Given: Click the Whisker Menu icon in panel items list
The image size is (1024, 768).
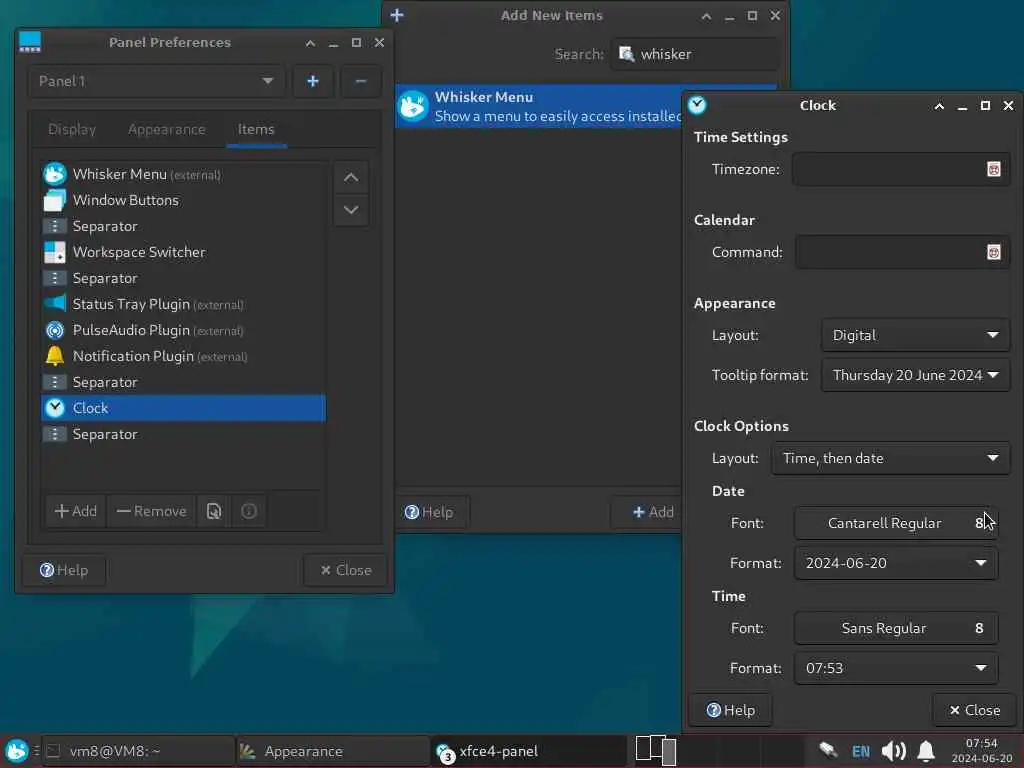Looking at the screenshot, I should (x=55, y=174).
